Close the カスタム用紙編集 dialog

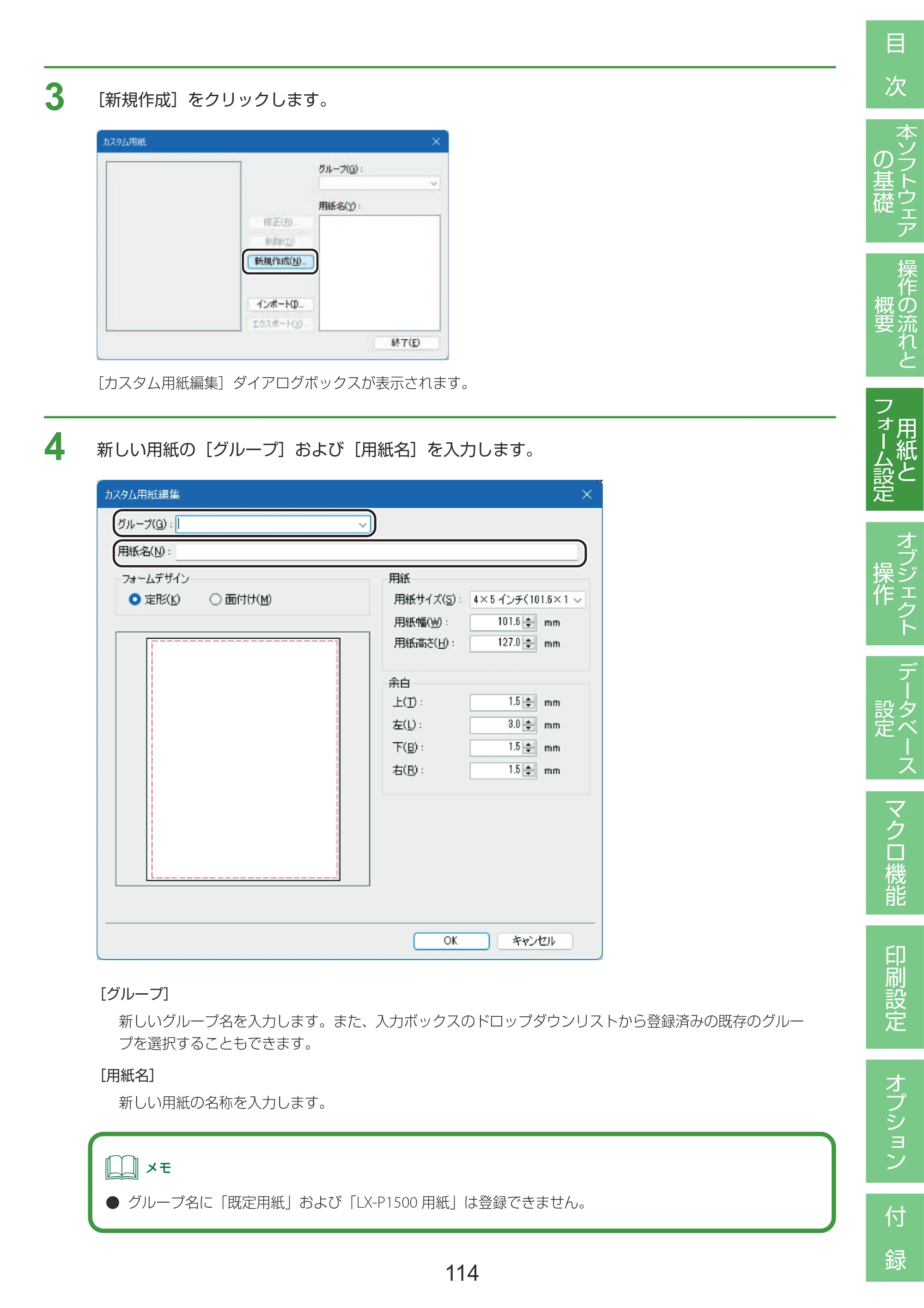(x=587, y=495)
